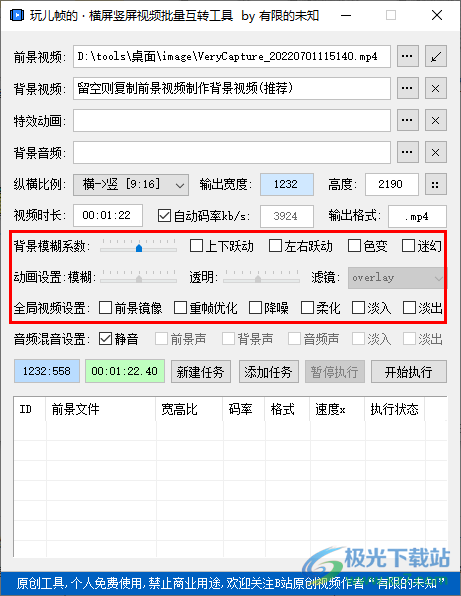Click the 新建任务 button
This screenshot has width=461, height=596.
coord(200,371)
